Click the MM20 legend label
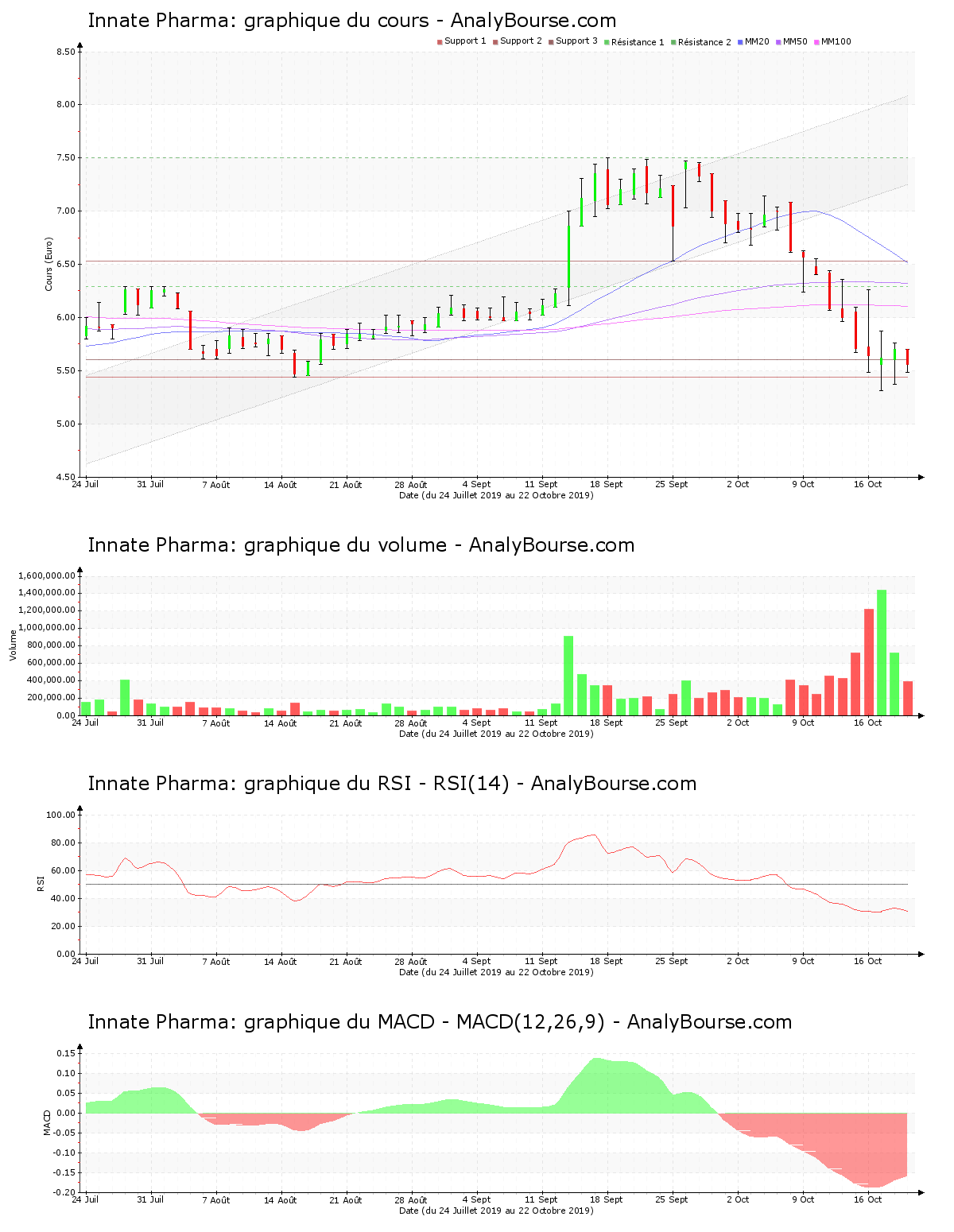Screen dimensions: 954x1232 (757, 41)
